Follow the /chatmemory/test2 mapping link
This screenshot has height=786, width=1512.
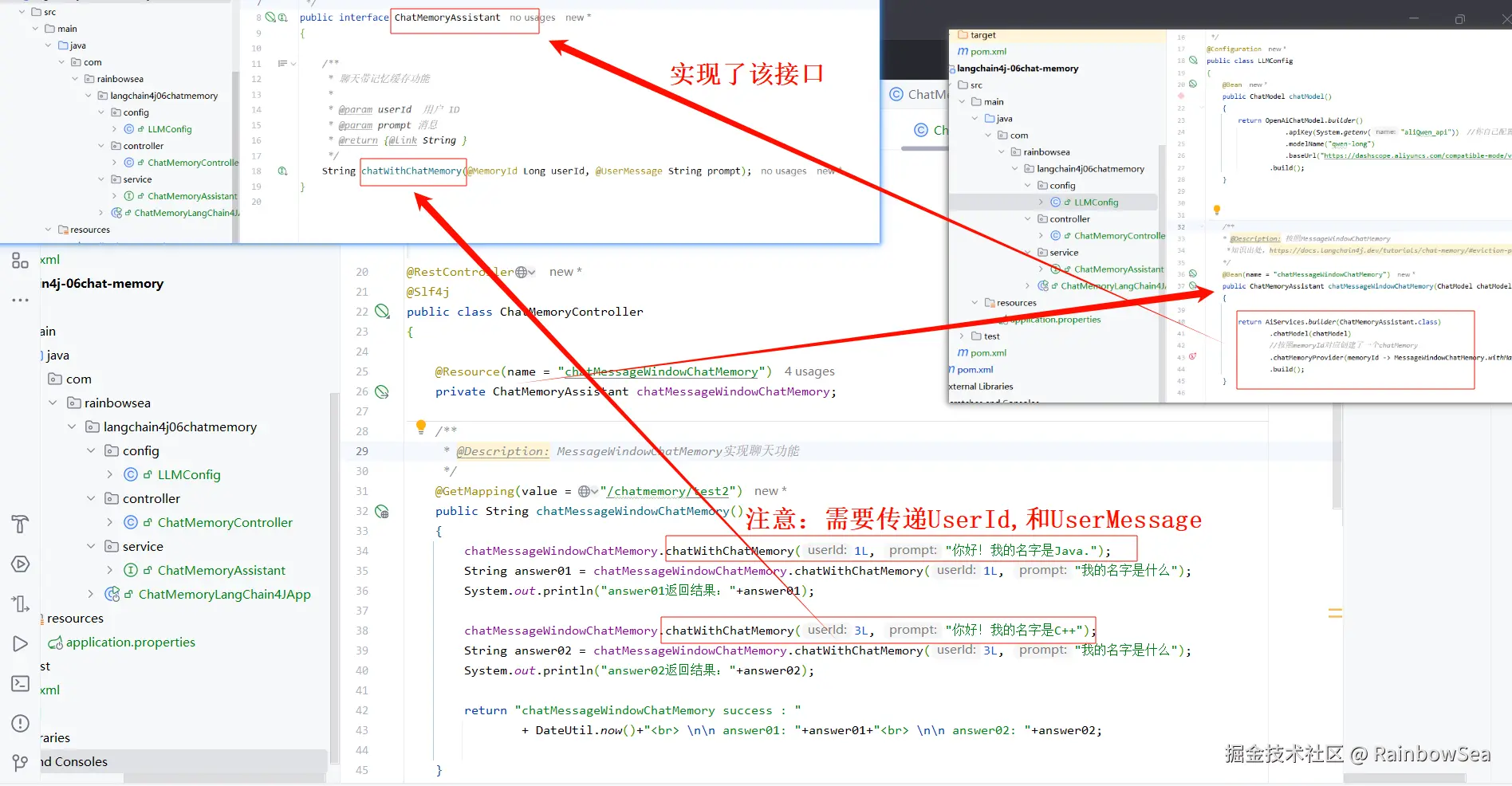click(x=667, y=491)
